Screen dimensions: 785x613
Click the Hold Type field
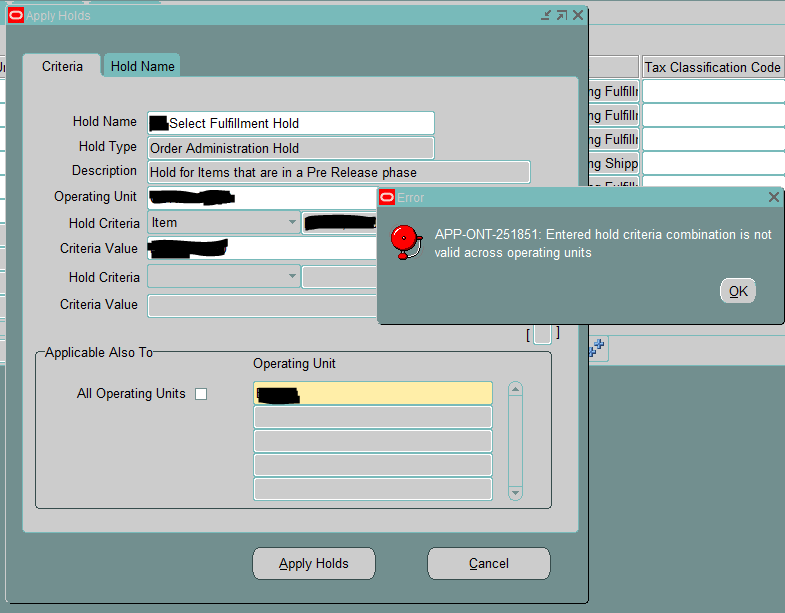tap(291, 148)
